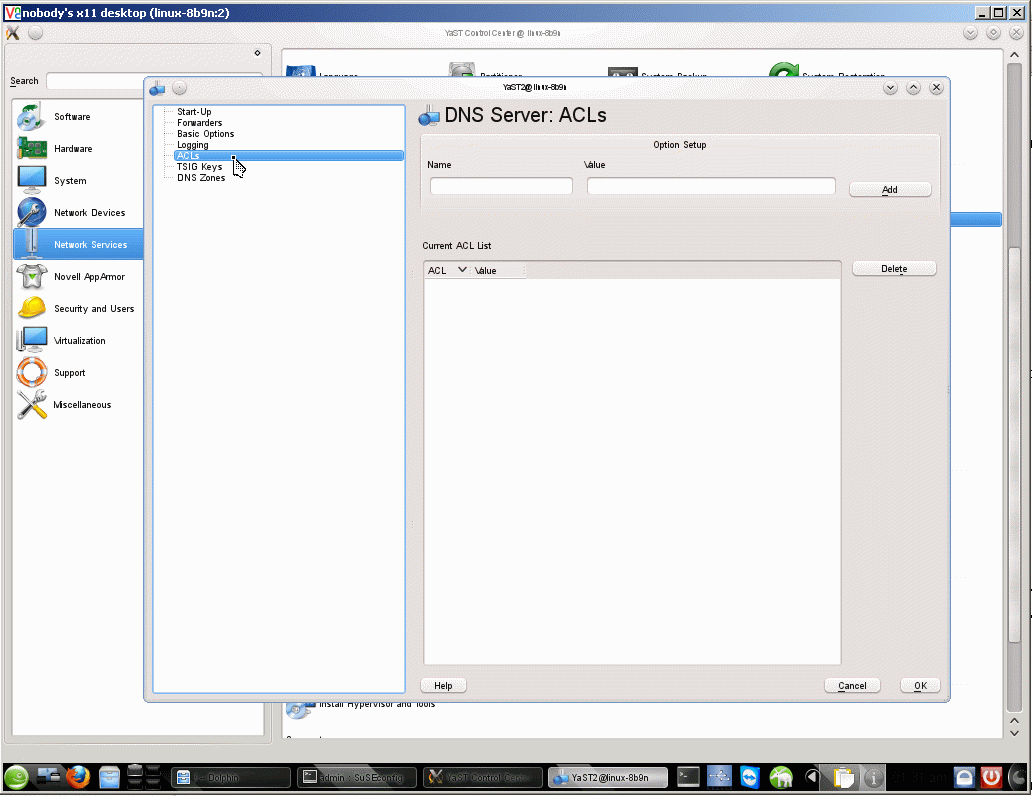Select the Virtualization category
Viewport: 1032px width, 796px height.
79,340
